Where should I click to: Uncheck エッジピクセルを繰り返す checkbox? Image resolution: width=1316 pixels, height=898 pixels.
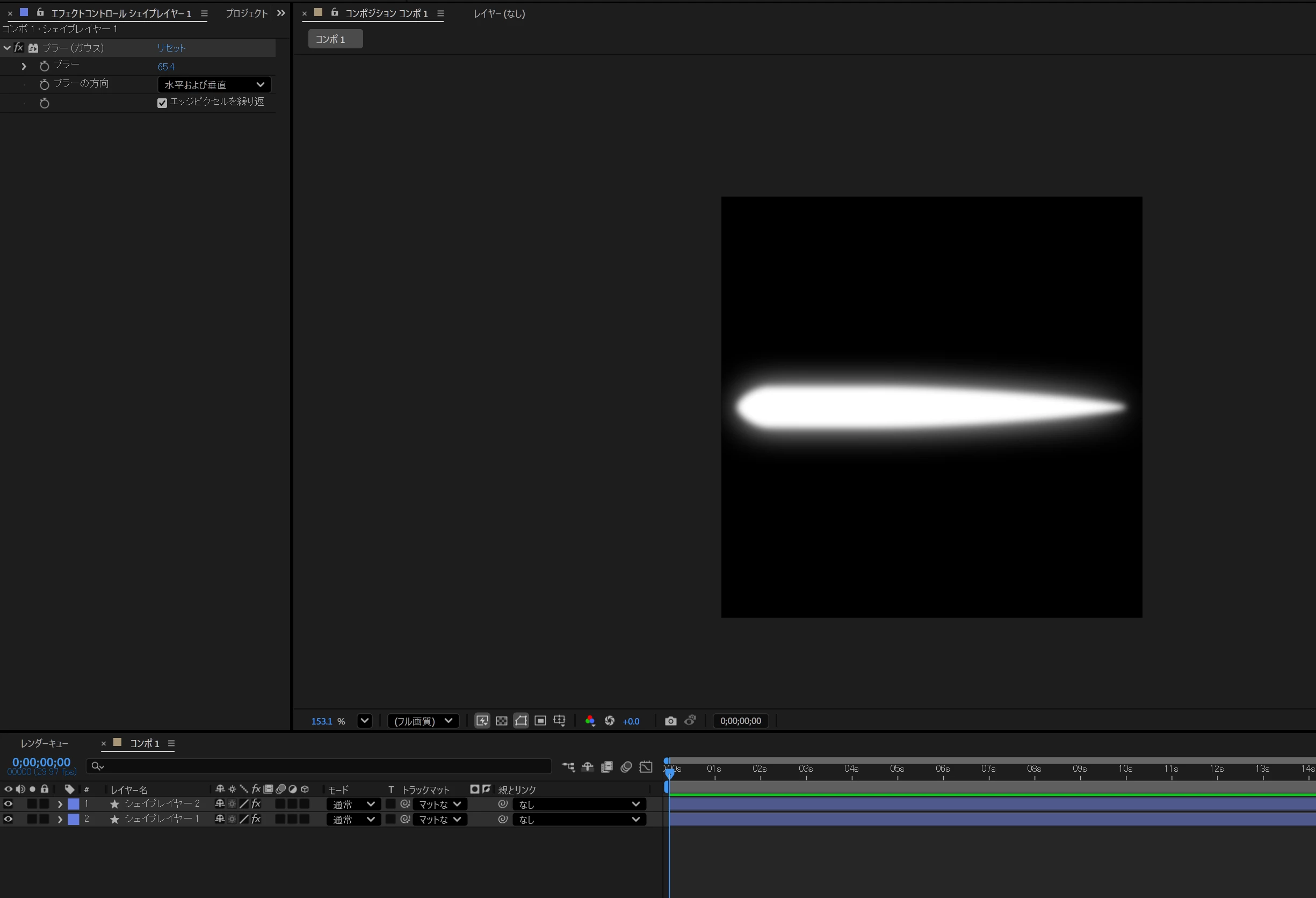pyautogui.click(x=162, y=103)
